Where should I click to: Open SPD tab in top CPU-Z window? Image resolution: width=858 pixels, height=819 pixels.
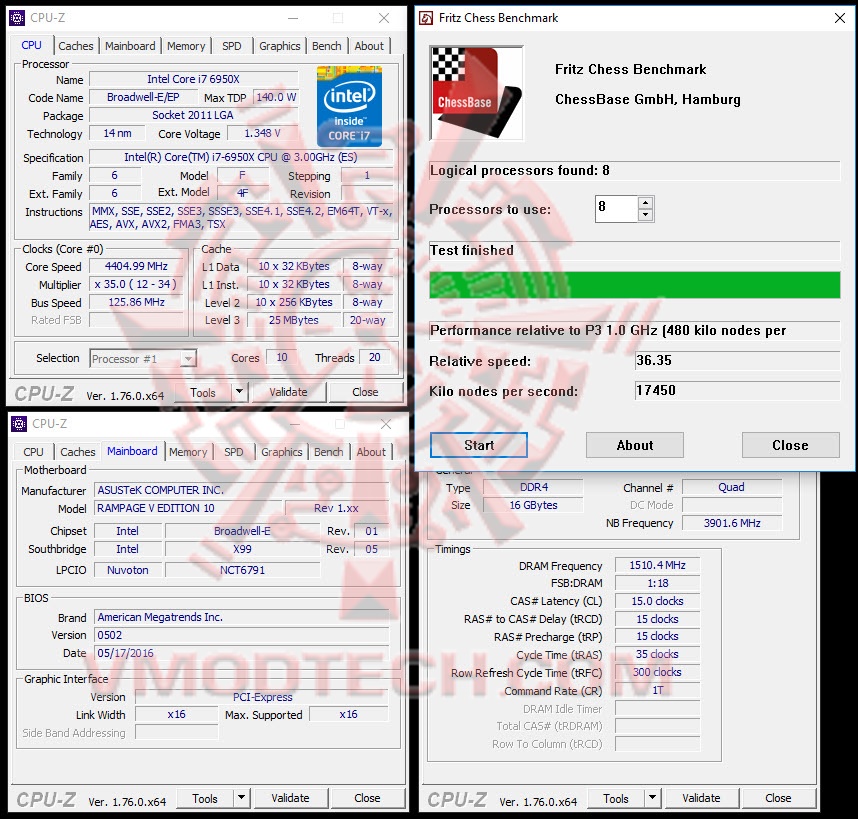[231, 46]
